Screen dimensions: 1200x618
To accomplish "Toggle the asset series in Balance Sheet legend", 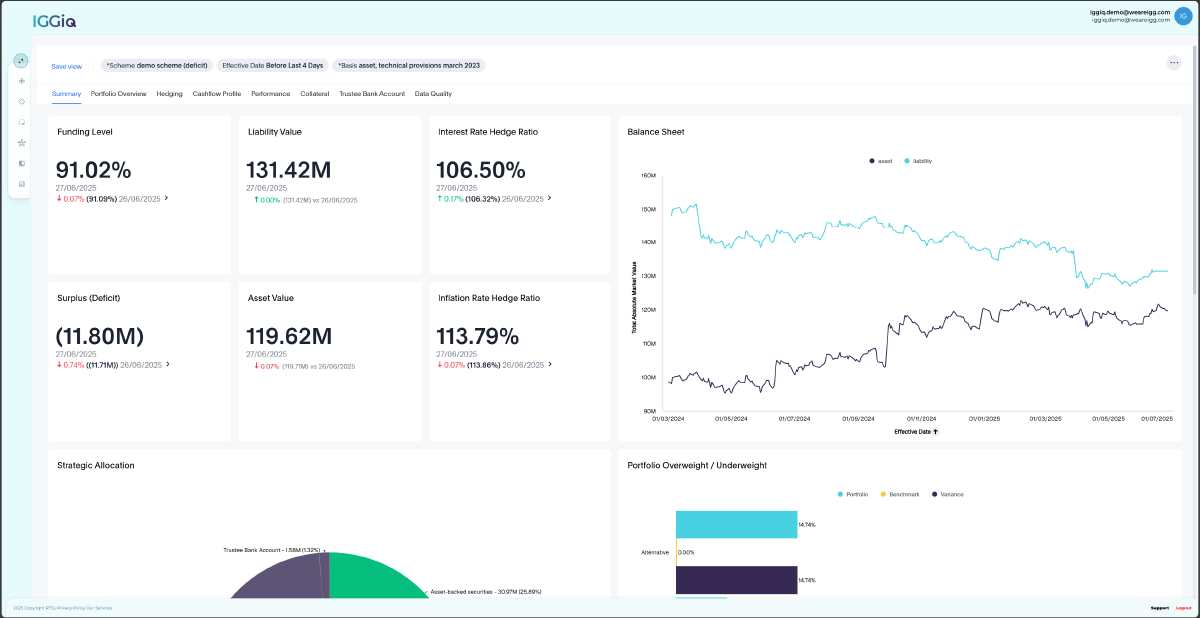I will (880, 160).
